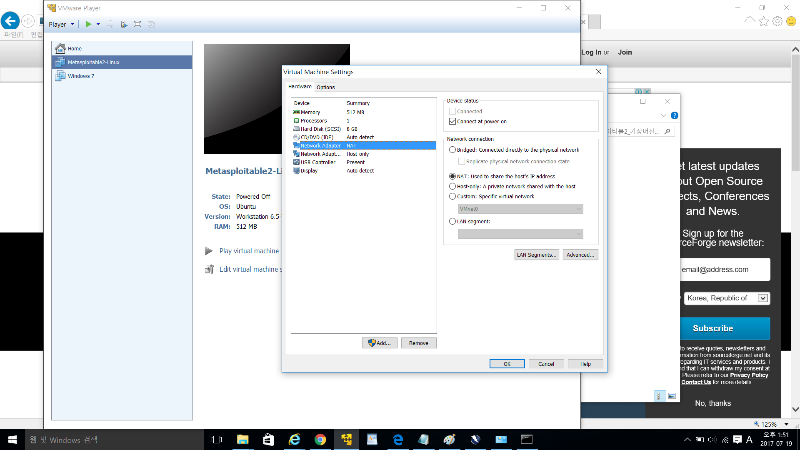This screenshot has width=800, height=450.
Task: Switch to the Hardware tab
Action: pos(300,87)
